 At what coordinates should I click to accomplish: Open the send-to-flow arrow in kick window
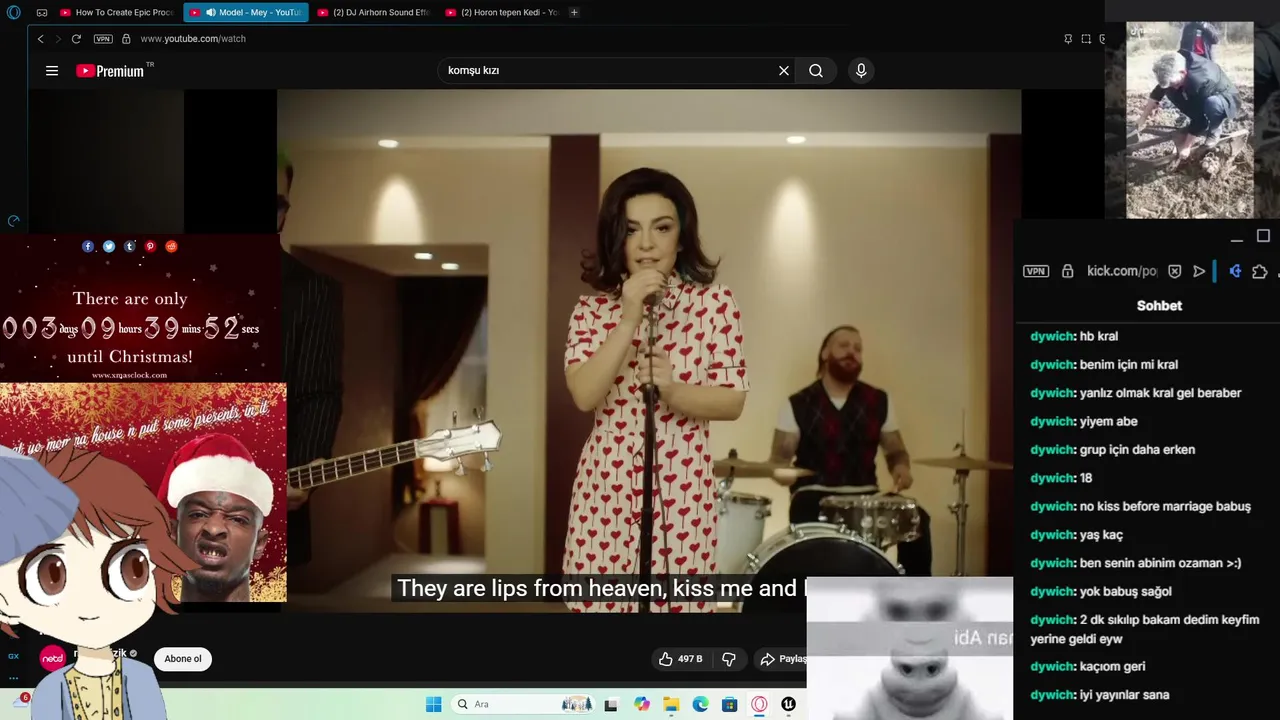1199,271
